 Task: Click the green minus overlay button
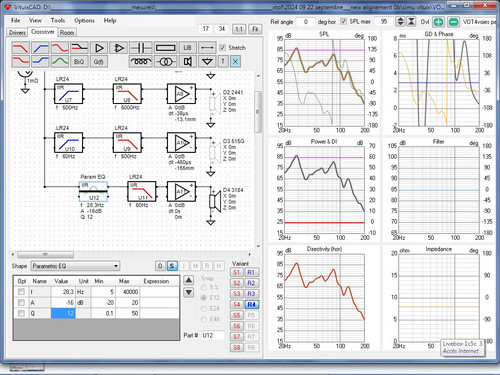[453, 22]
